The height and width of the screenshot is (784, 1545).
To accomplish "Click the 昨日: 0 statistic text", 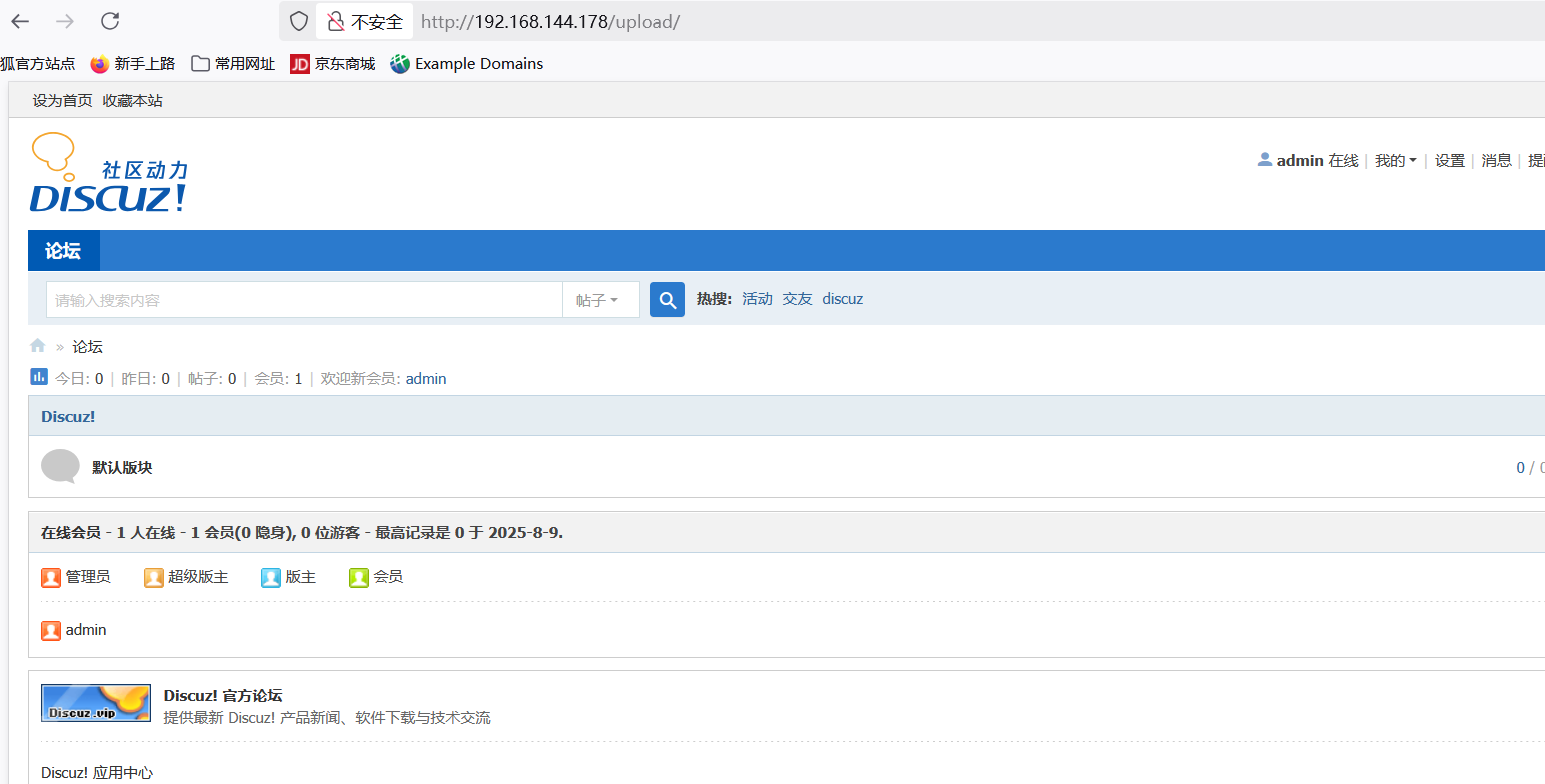I will (146, 379).
